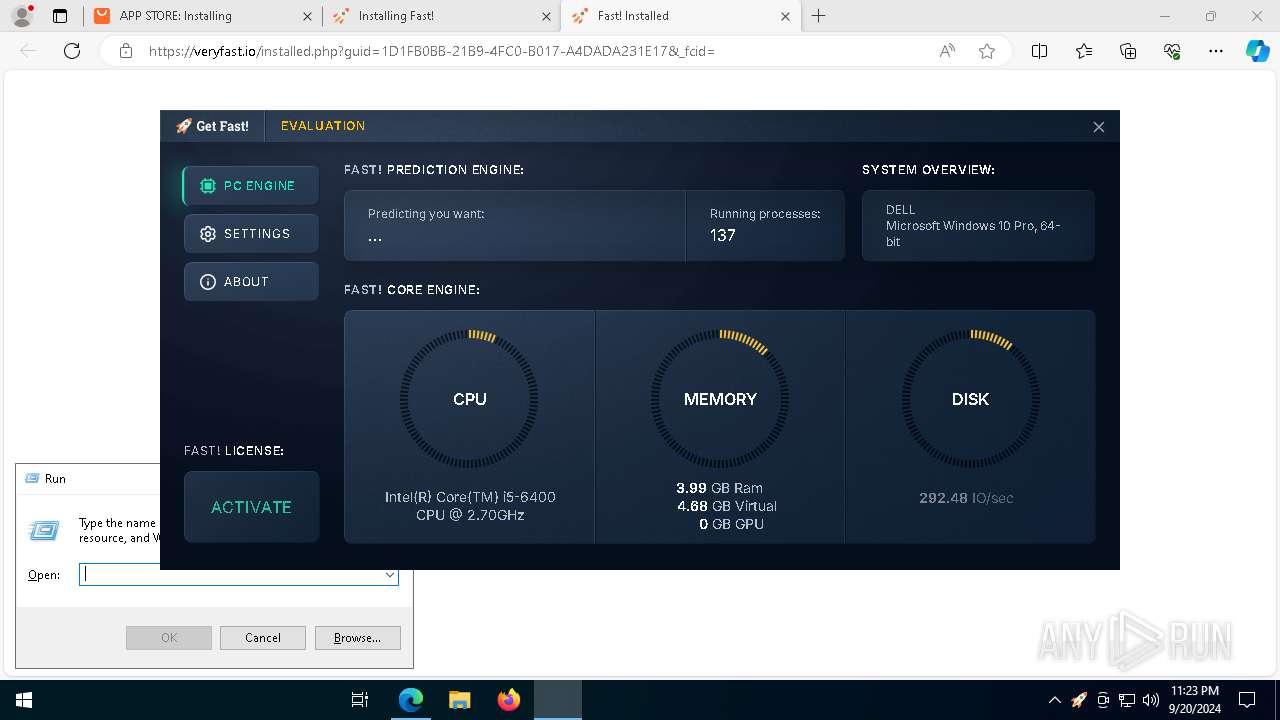This screenshot has width=1280, height=720.
Task: Click the EVALUATION label in title bar
Action: (323, 126)
